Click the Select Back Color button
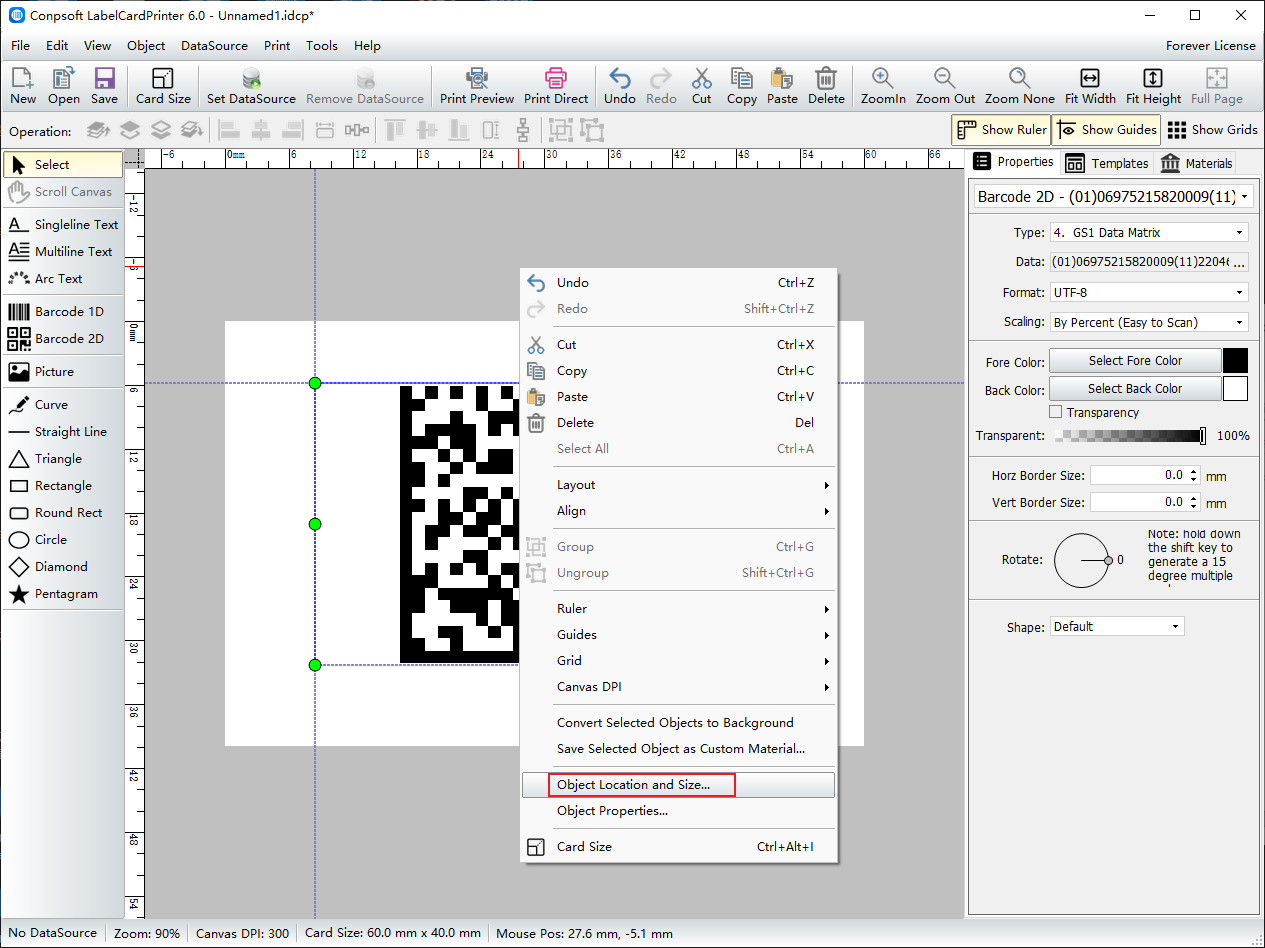Screen dimensions: 1265x948 coord(1135,389)
